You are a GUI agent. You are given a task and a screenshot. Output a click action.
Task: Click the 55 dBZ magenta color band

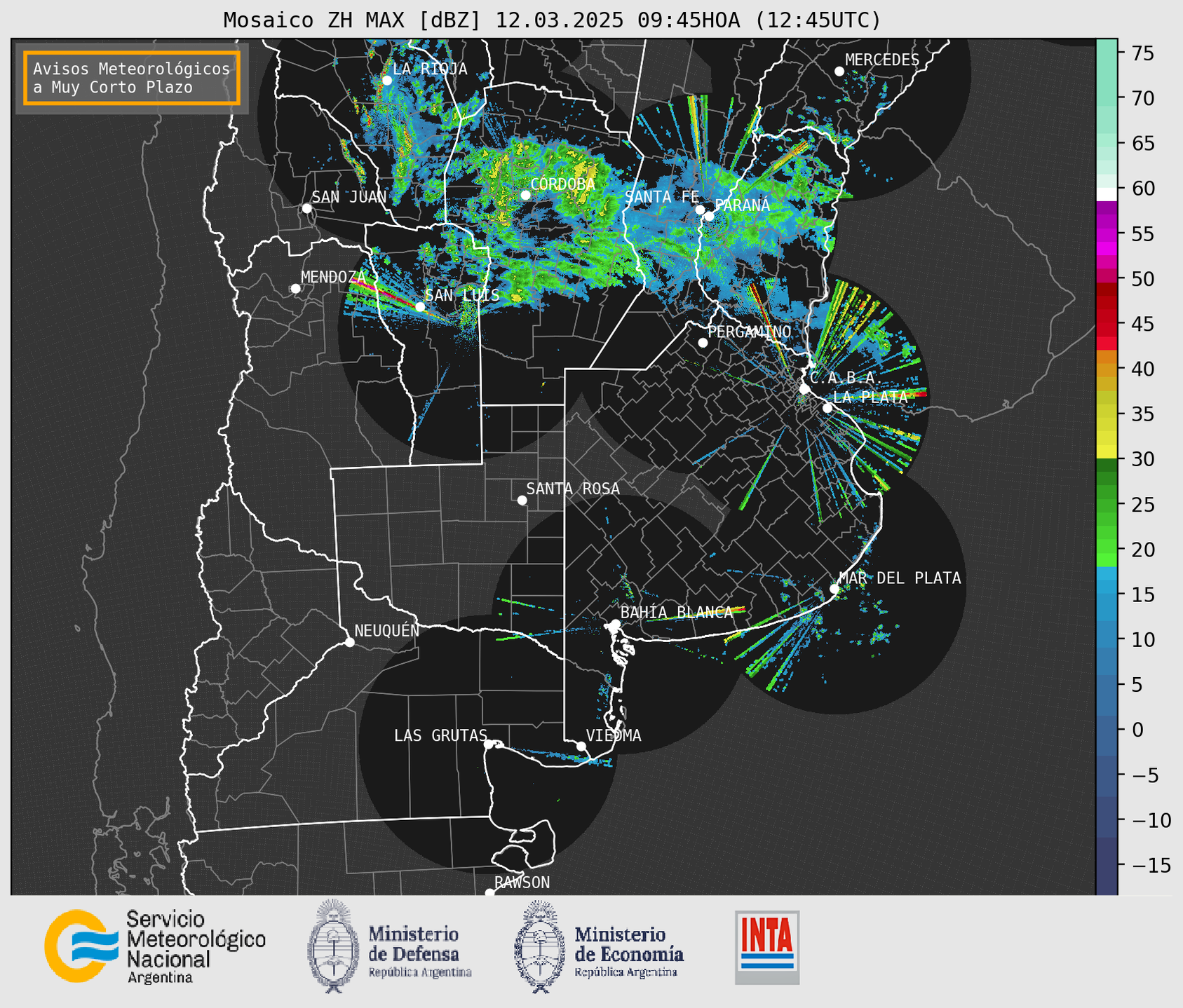coord(1107,234)
